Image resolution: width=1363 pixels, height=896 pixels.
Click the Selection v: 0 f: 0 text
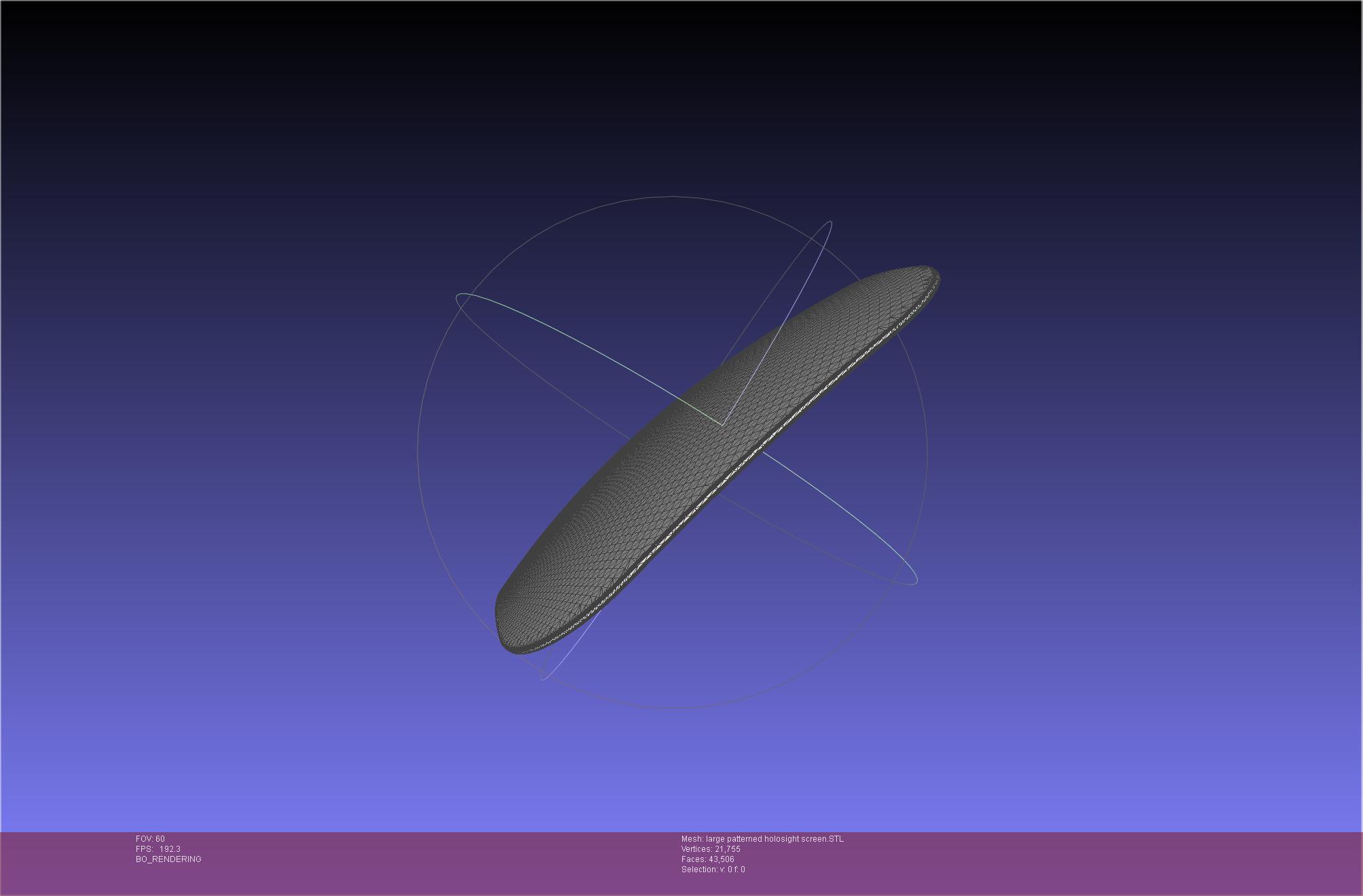(x=713, y=870)
